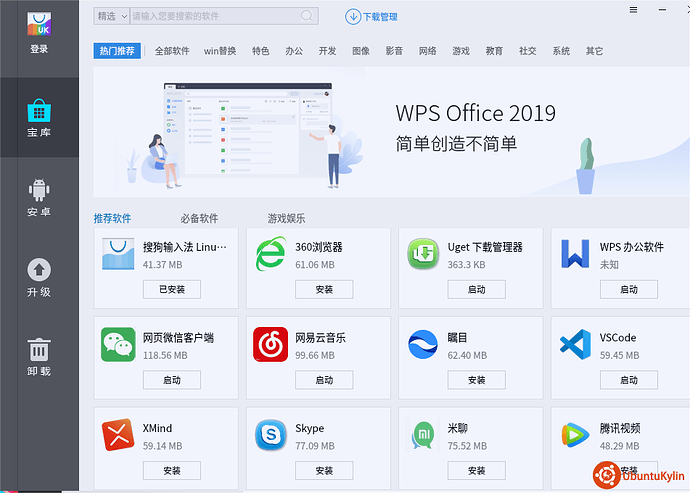Click the 腾讯视频 title text
The height and width of the screenshot is (493, 690).
click(620, 428)
